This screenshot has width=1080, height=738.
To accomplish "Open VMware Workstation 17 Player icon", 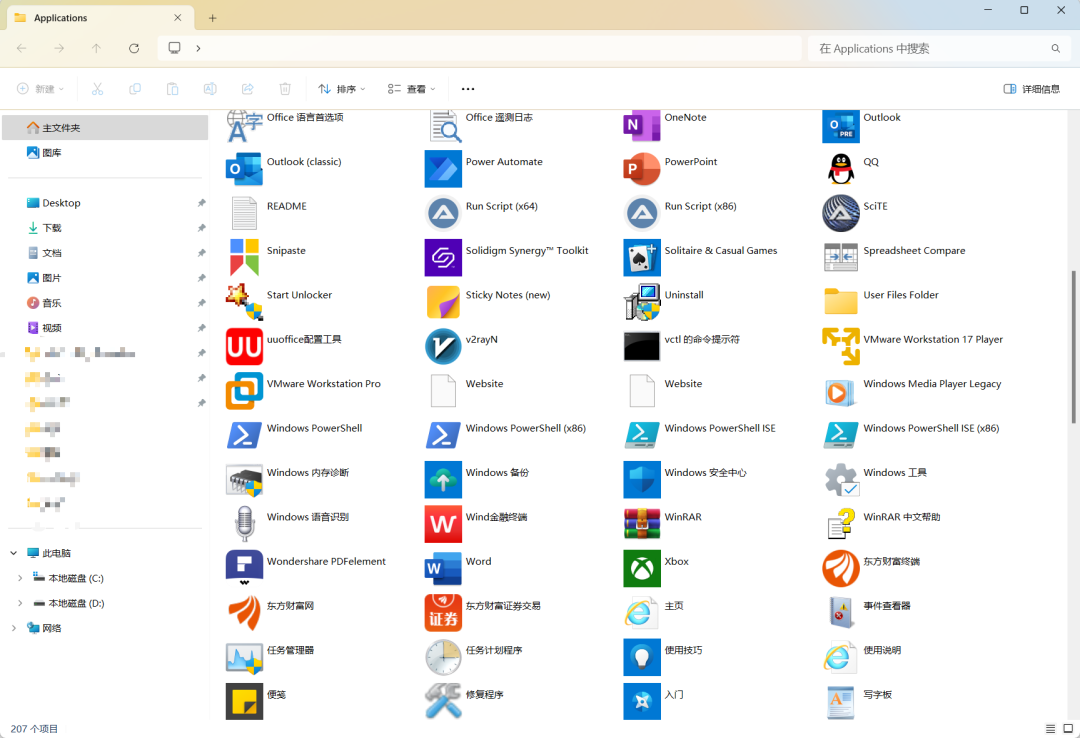I will 840,346.
